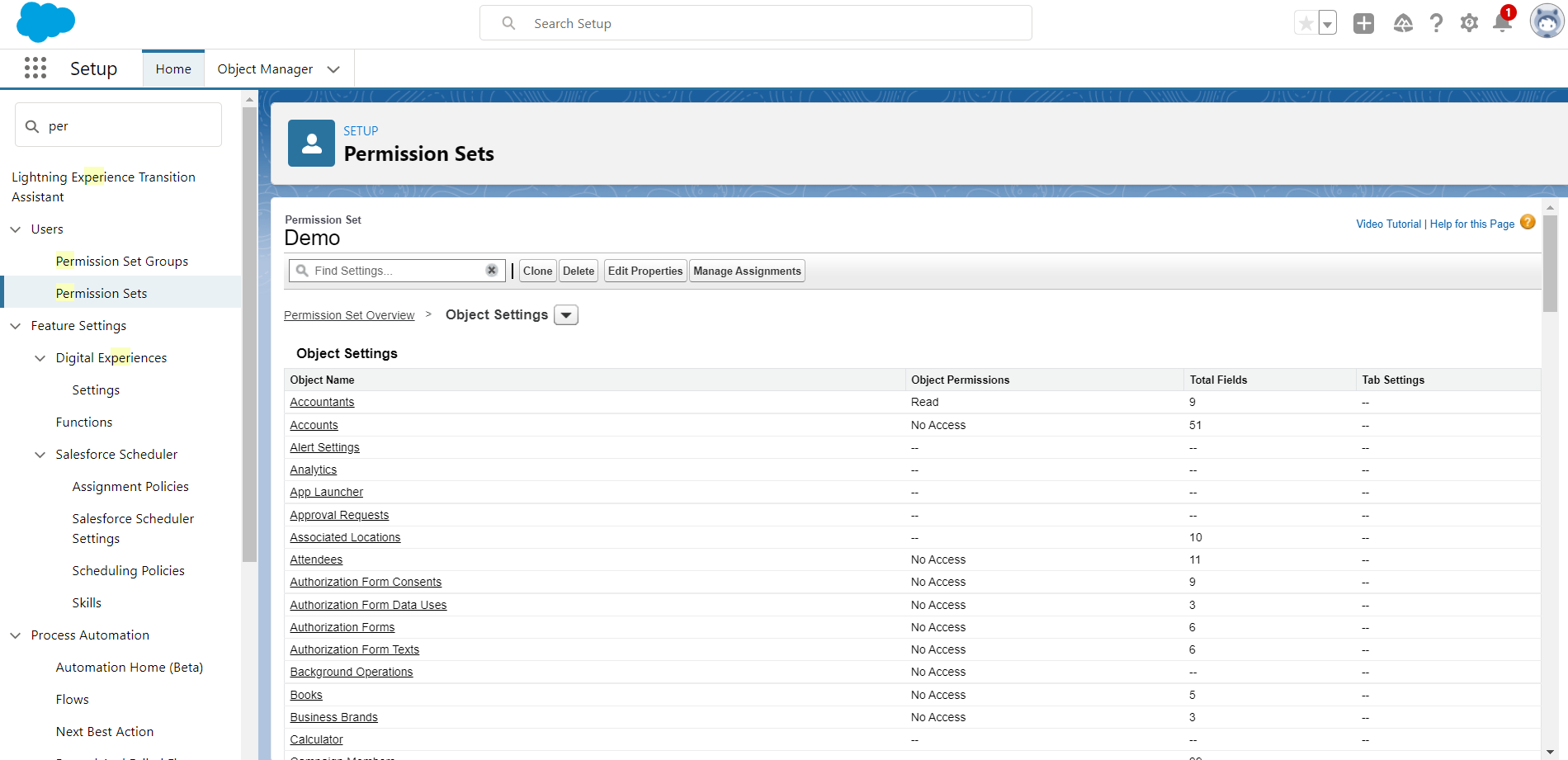Viewport: 1568px width, 760px height.
Task: Click the Salesforce Help question mark icon
Action: point(1436,23)
